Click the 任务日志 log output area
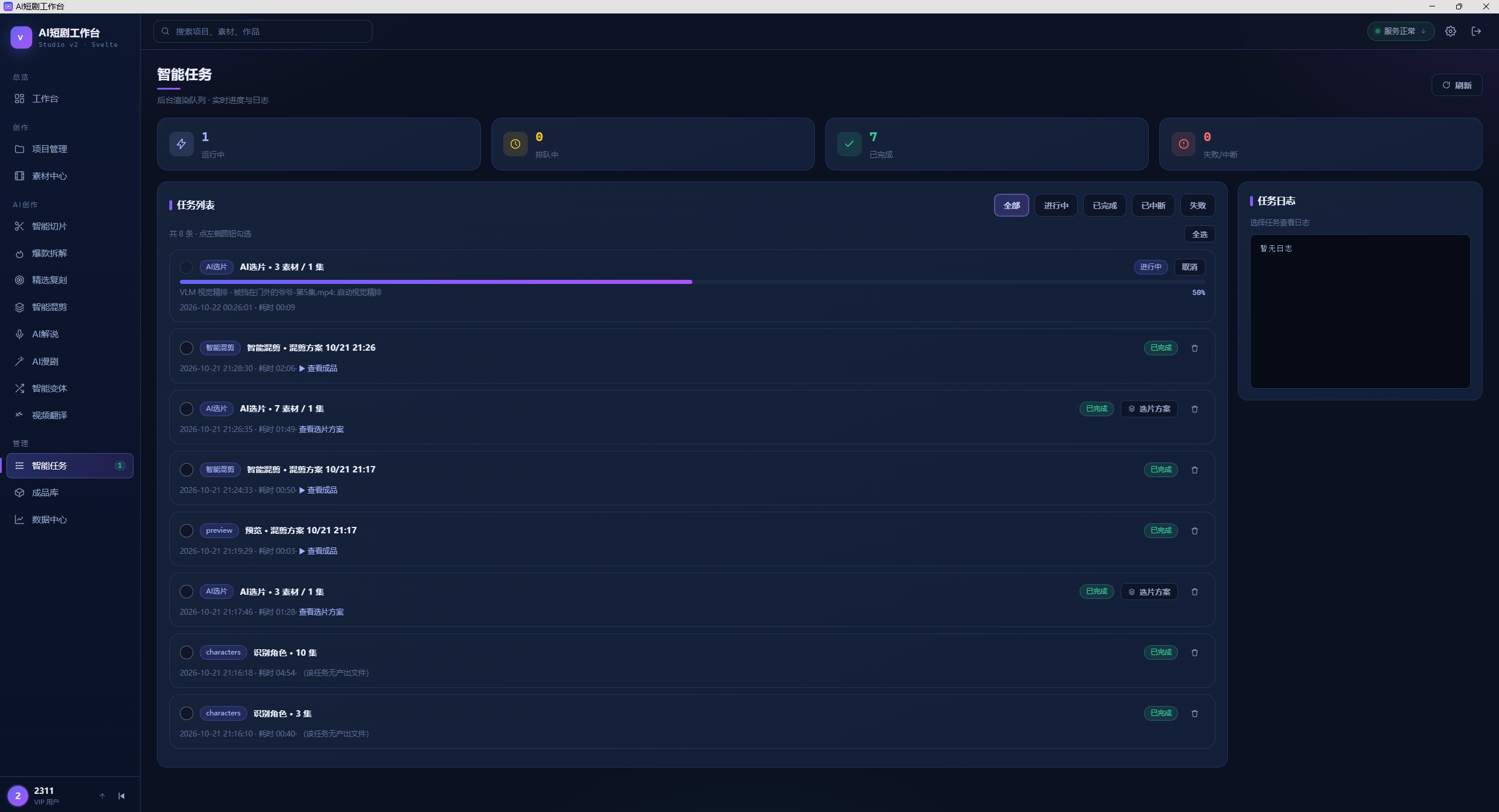1499x812 pixels. 1360,311
